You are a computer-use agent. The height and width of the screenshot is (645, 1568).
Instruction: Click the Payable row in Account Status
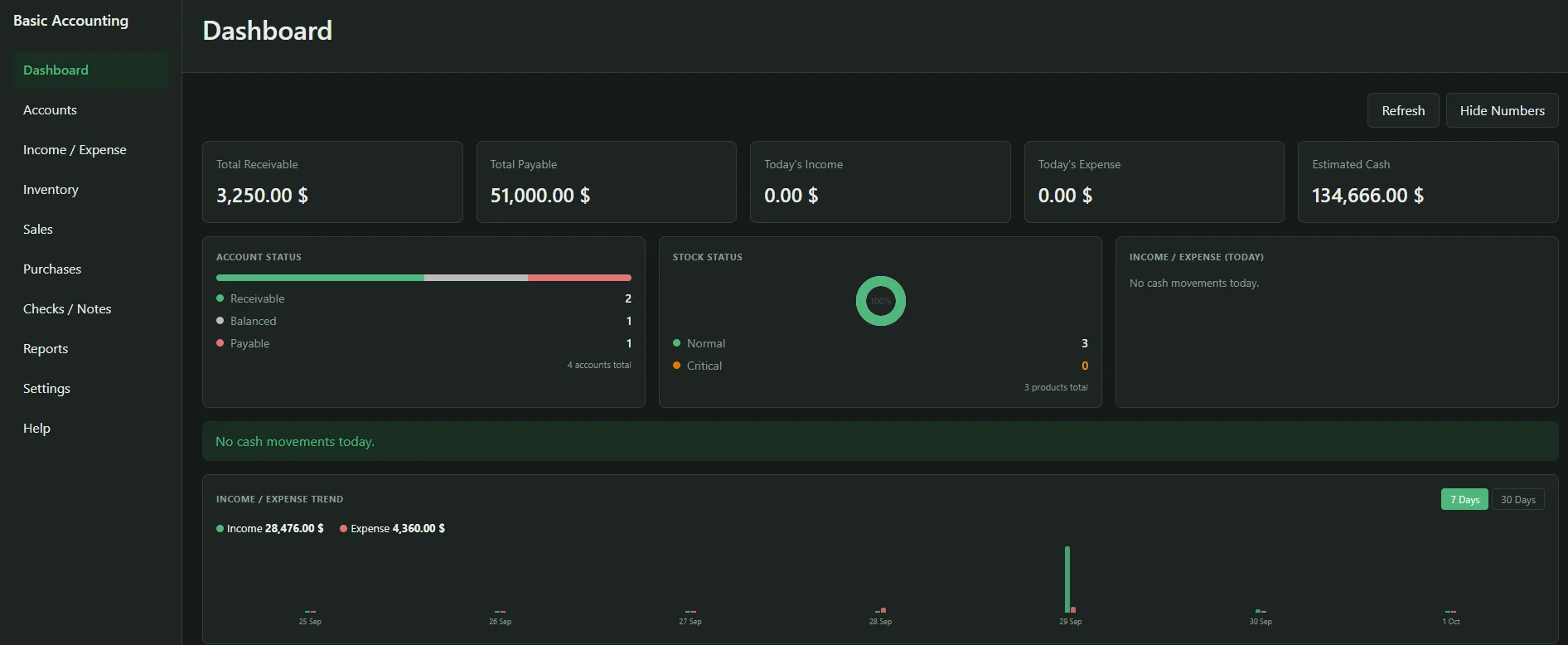click(423, 343)
